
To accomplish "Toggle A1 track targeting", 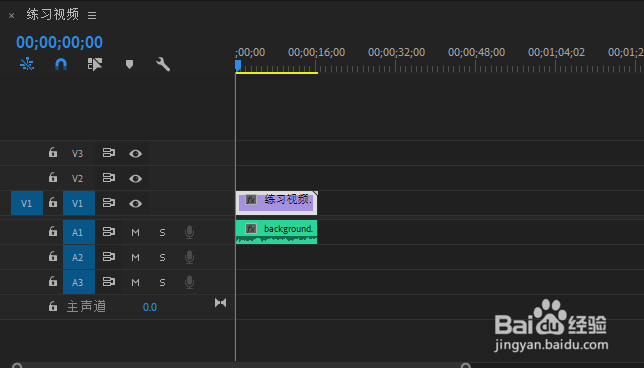I will click(78, 232).
